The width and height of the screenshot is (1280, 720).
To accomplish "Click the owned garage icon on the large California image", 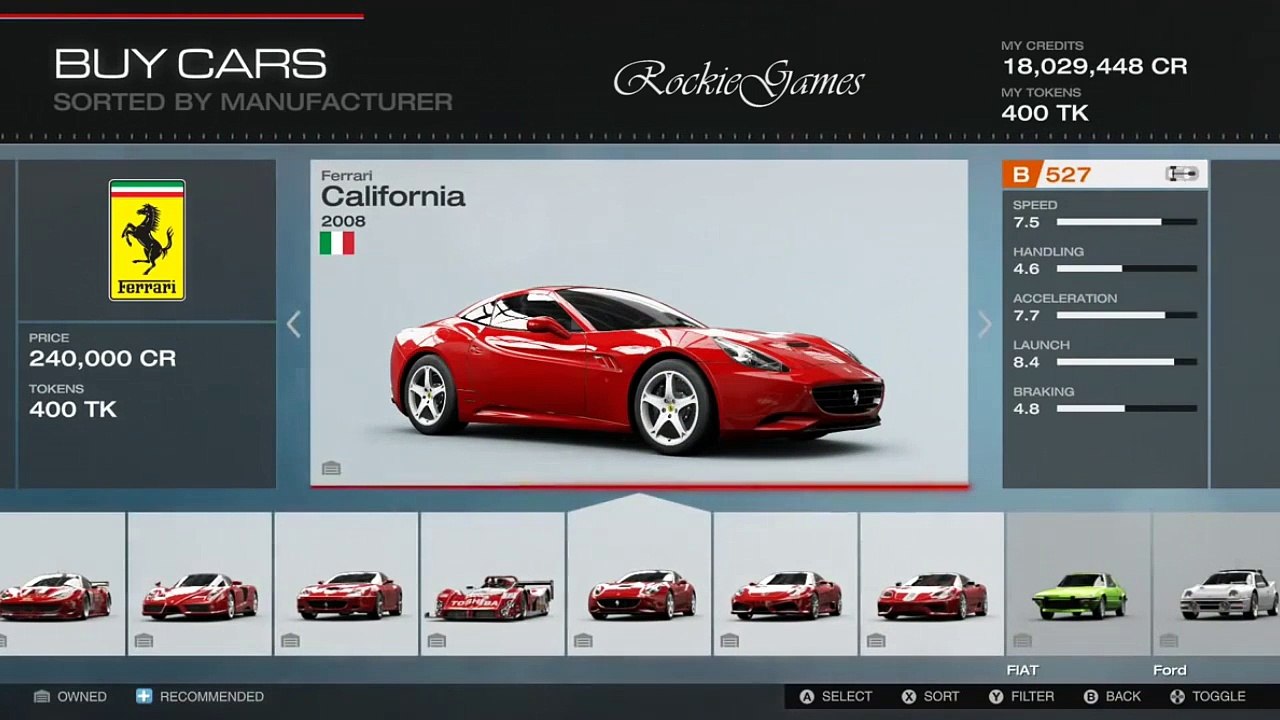I will tap(331, 468).
